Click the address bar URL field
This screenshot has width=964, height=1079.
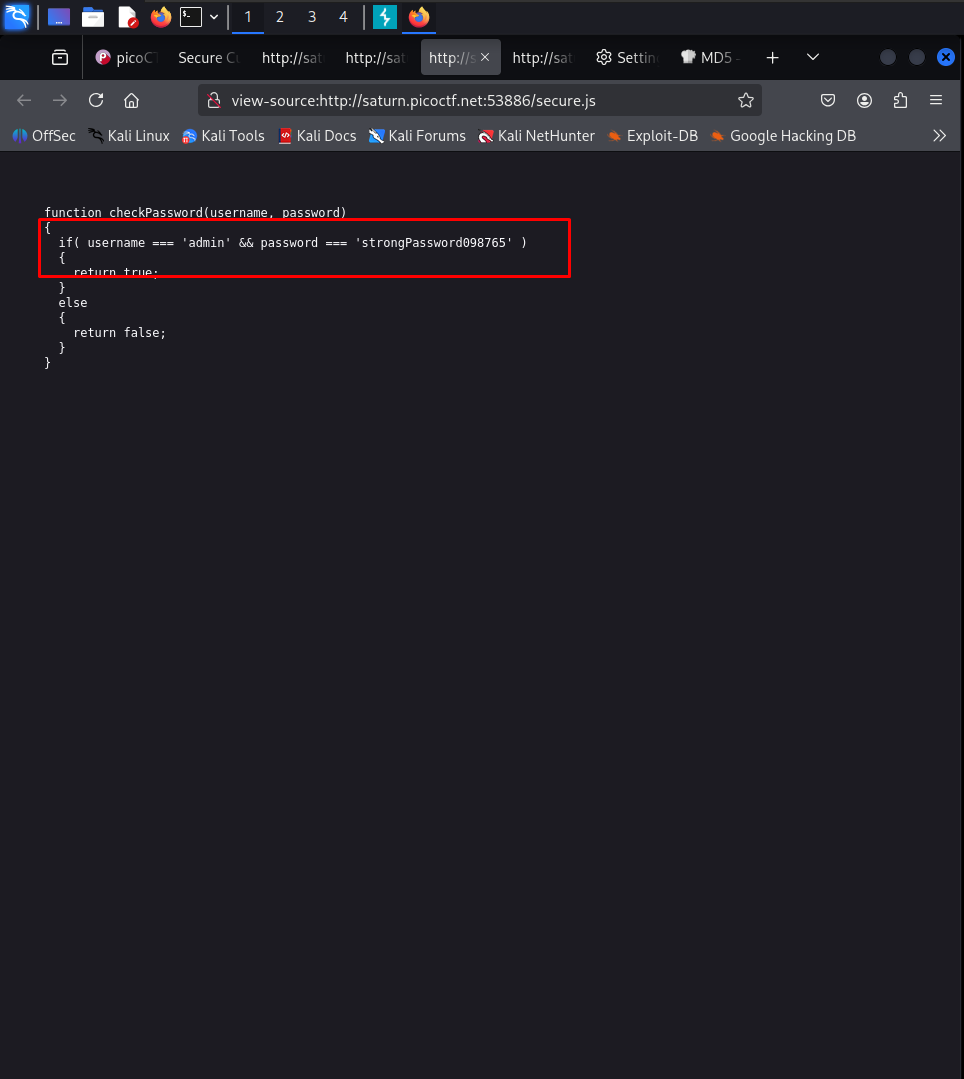470,100
